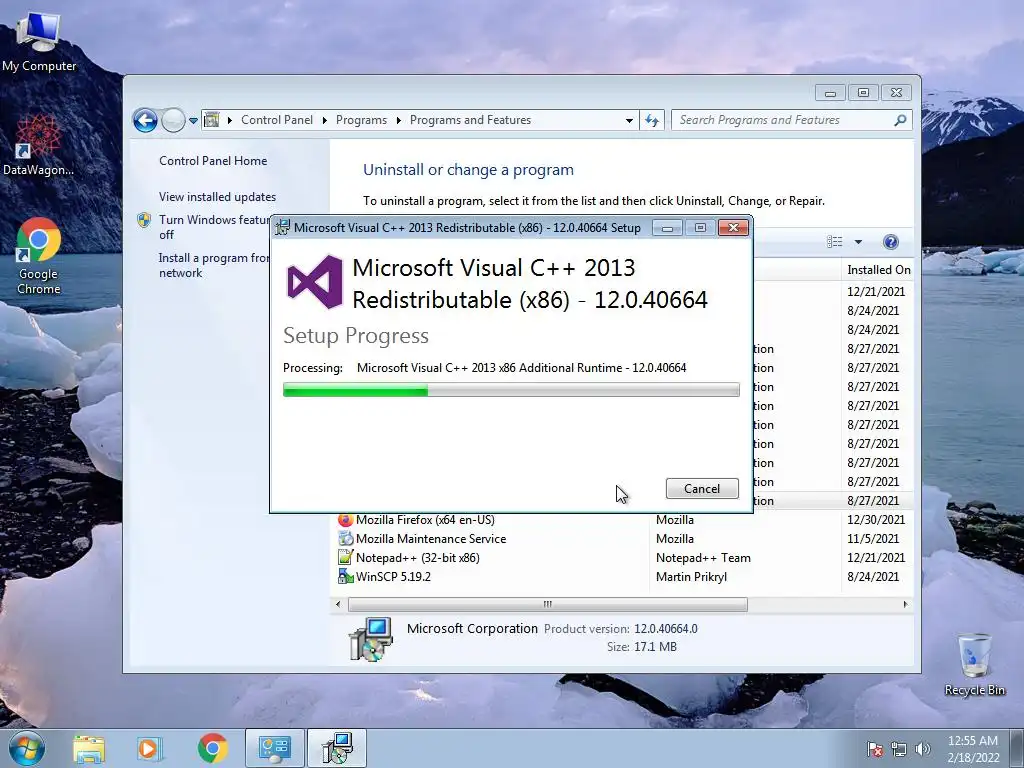Open Install a program from network link

click(214, 265)
